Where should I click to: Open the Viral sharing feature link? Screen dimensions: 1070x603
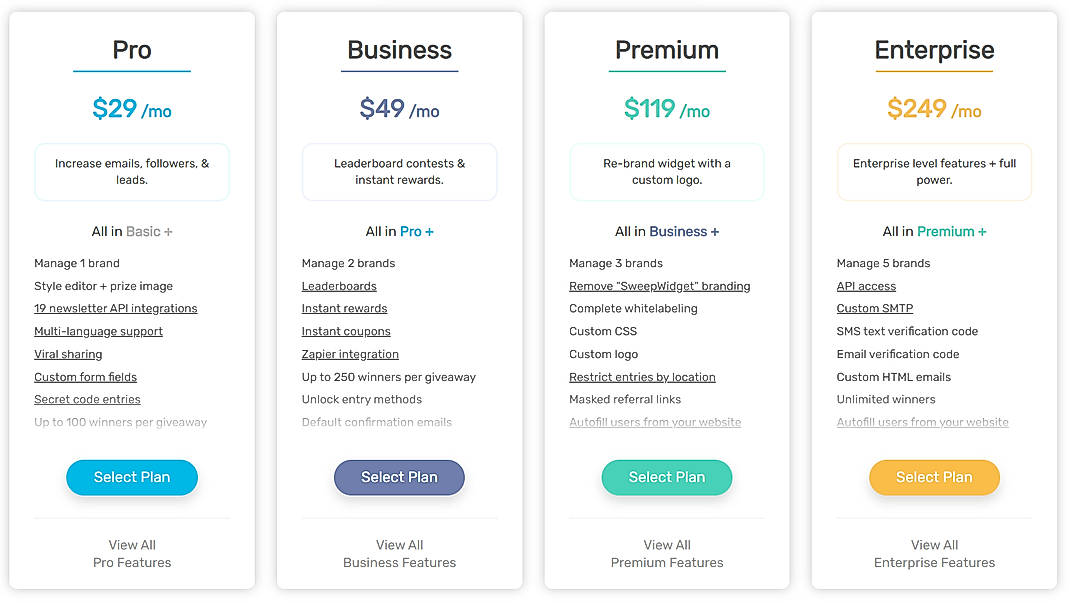pos(68,354)
